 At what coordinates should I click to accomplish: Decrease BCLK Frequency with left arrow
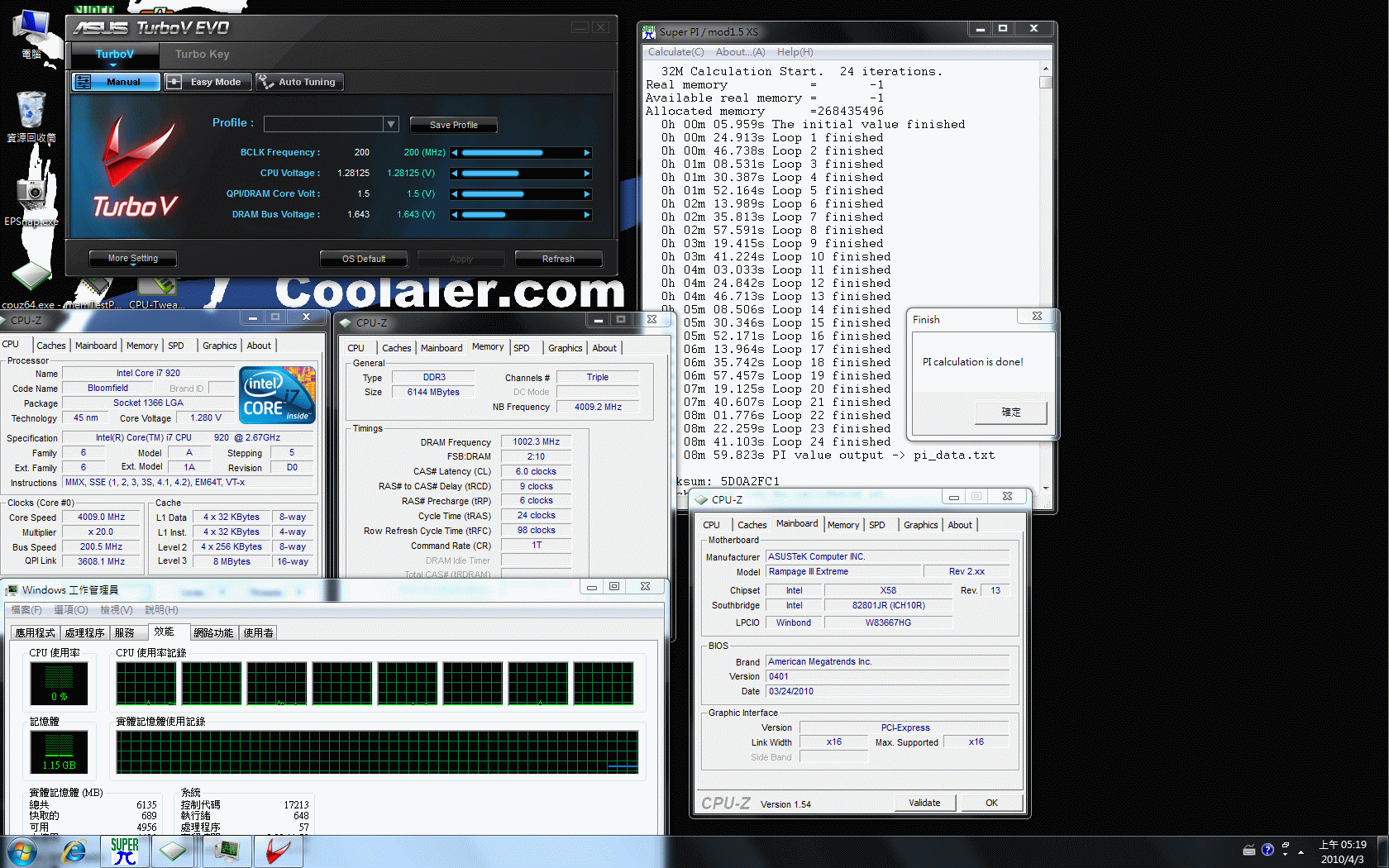(455, 153)
